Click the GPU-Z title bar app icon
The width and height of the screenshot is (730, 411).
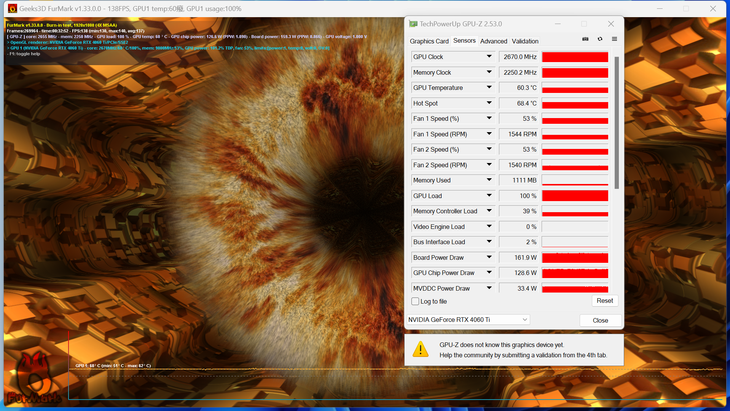(413, 24)
